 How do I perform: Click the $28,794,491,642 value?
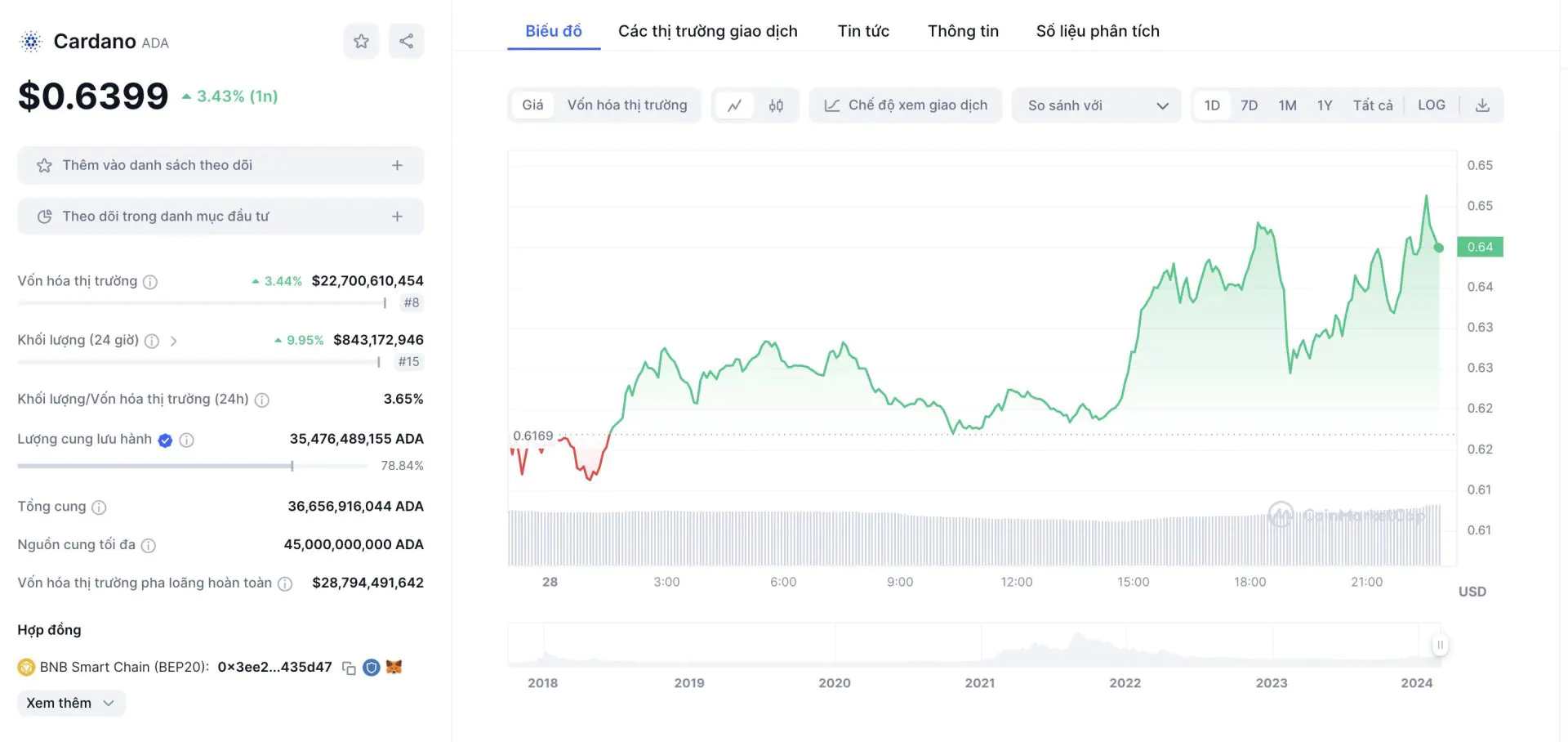point(367,583)
